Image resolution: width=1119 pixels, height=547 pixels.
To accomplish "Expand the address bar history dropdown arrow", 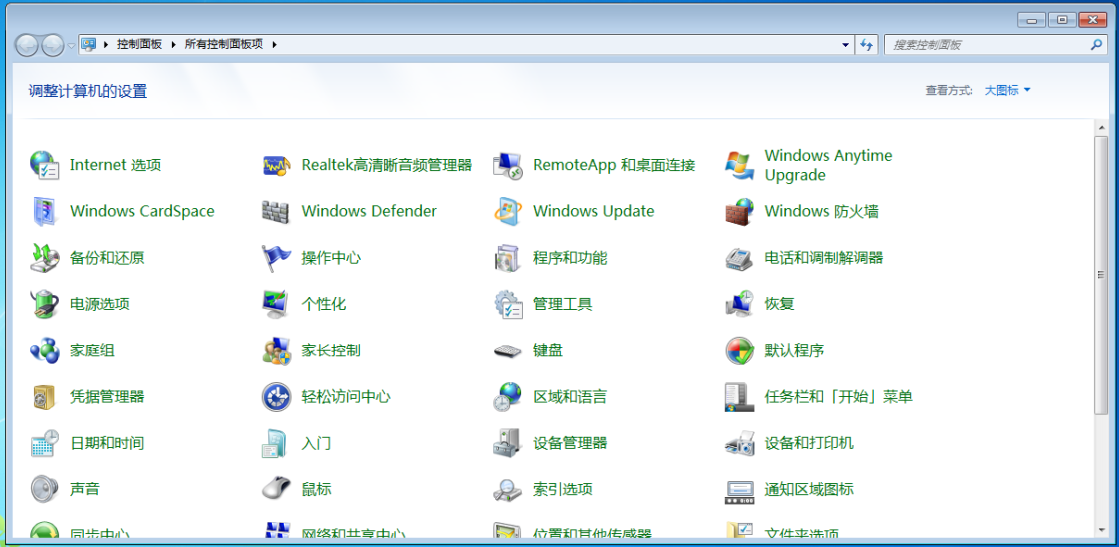I will point(846,45).
